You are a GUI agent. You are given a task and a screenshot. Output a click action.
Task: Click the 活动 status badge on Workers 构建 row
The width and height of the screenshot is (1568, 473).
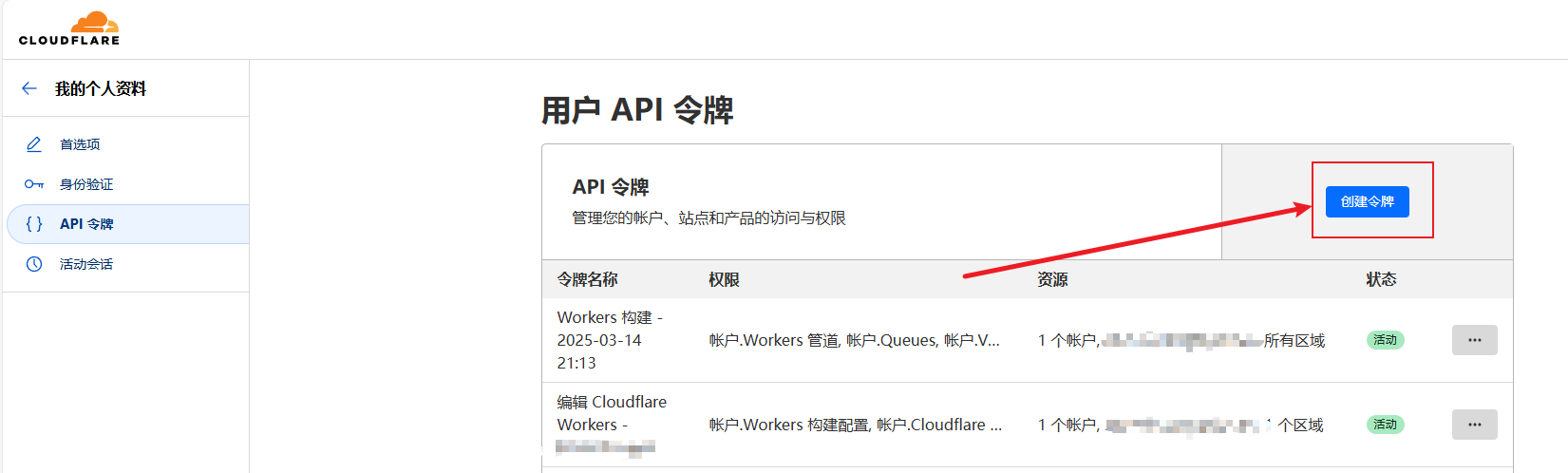[x=1385, y=340]
